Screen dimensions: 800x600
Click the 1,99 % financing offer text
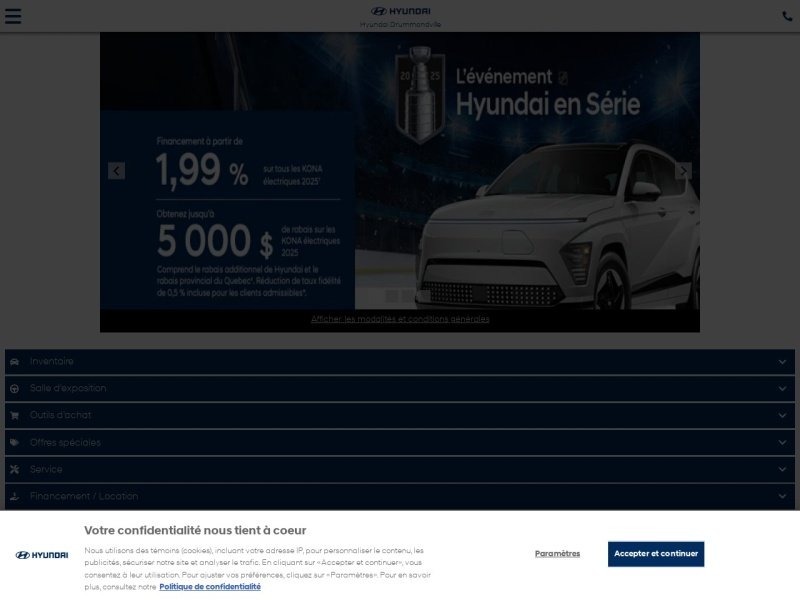point(202,170)
